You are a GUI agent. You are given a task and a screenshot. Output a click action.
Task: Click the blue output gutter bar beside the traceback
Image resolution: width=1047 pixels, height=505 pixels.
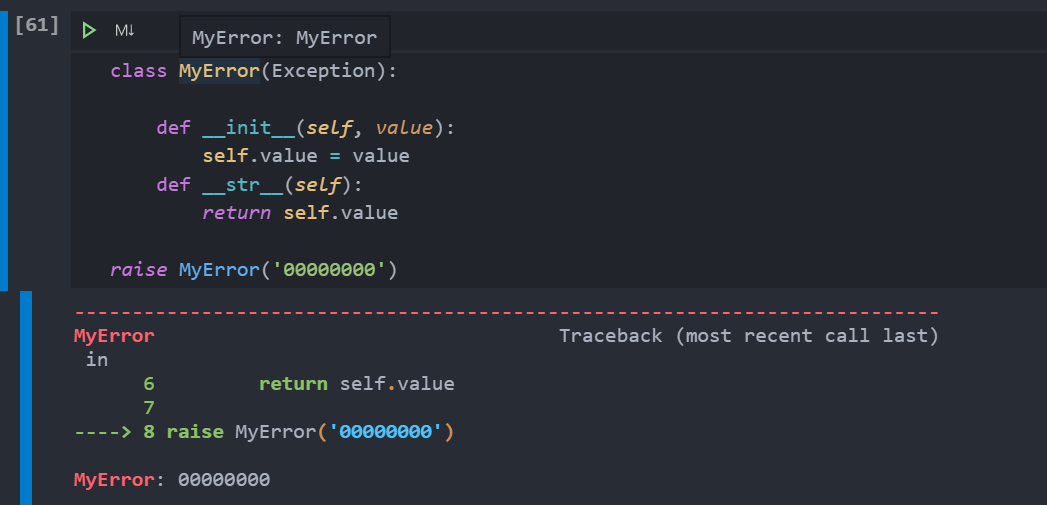pos(26,397)
